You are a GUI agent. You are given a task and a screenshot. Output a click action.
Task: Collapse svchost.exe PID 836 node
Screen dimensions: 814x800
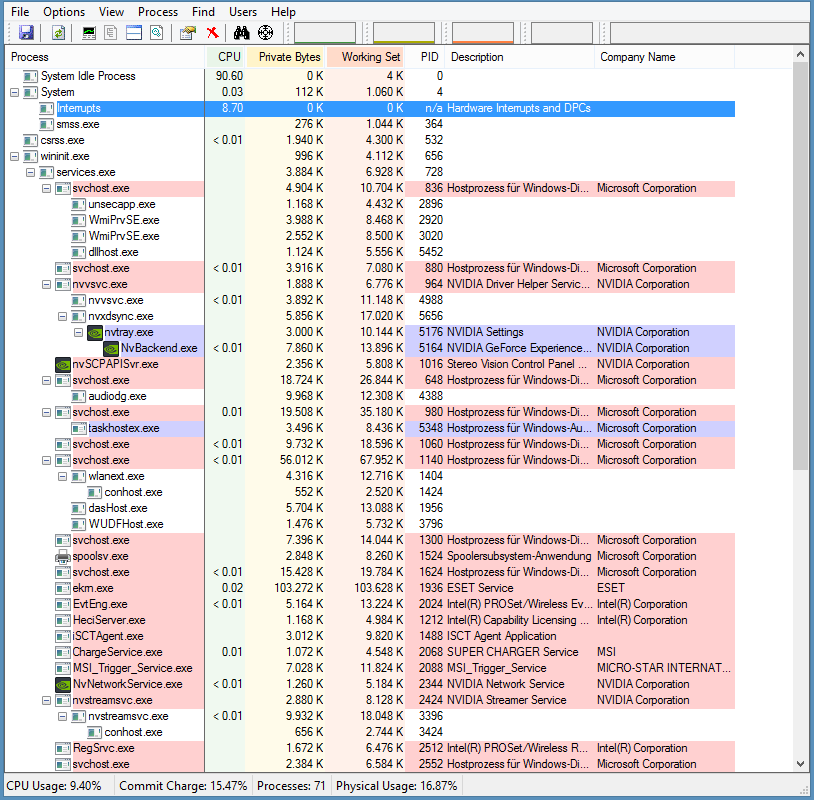(47, 188)
